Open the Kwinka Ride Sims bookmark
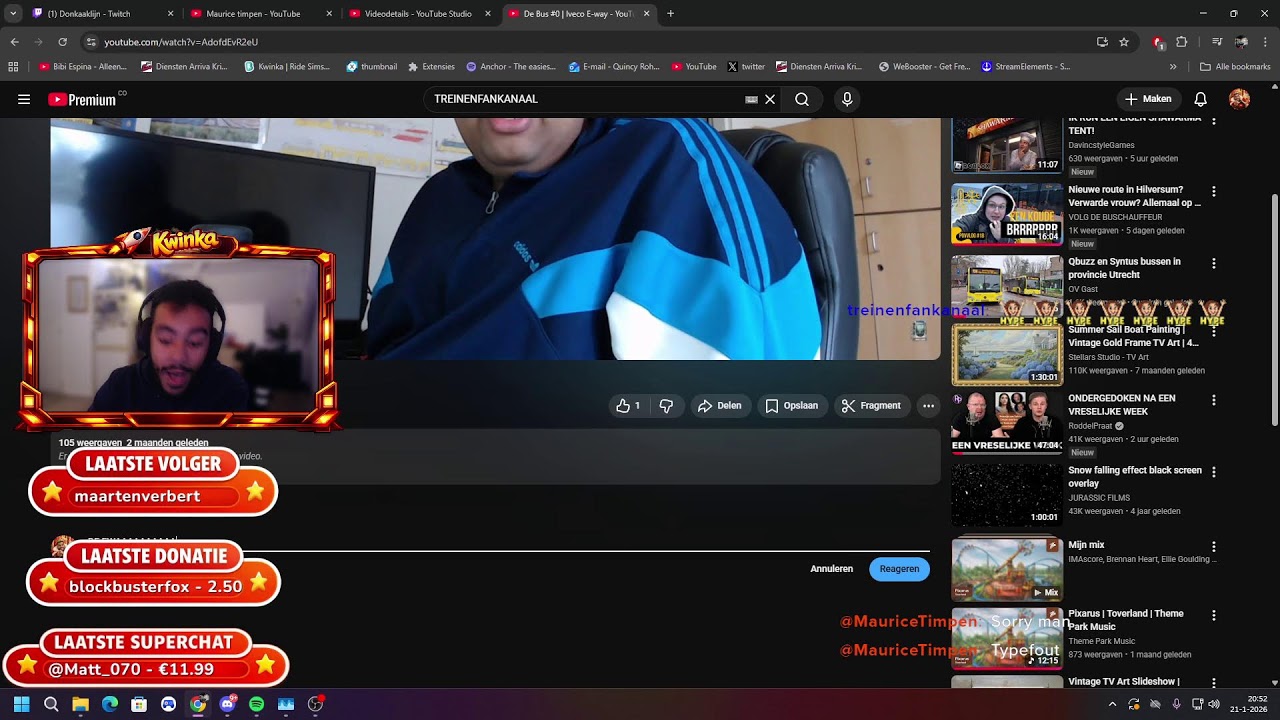This screenshot has width=1280, height=720. [x=286, y=67]
